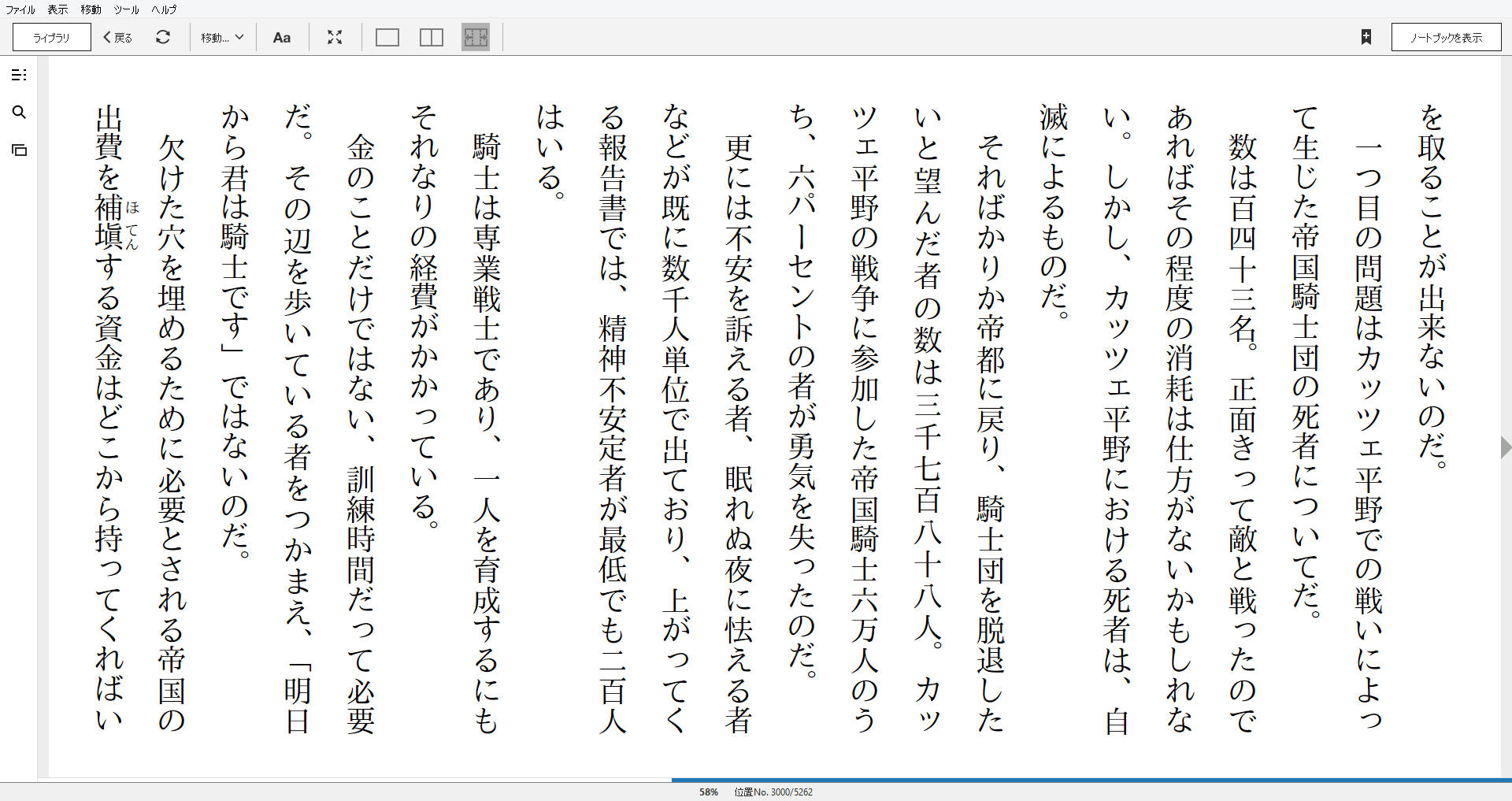
Task: Click the line starting 更には不安を訴える者
Action: [x=739, y=432]
